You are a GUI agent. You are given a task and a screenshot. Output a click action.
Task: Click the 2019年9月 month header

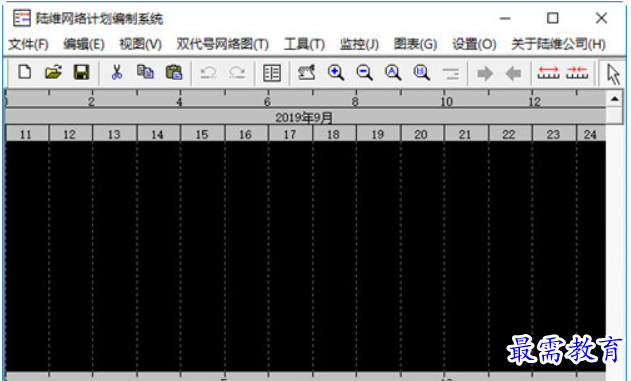(x=304, y=117)
